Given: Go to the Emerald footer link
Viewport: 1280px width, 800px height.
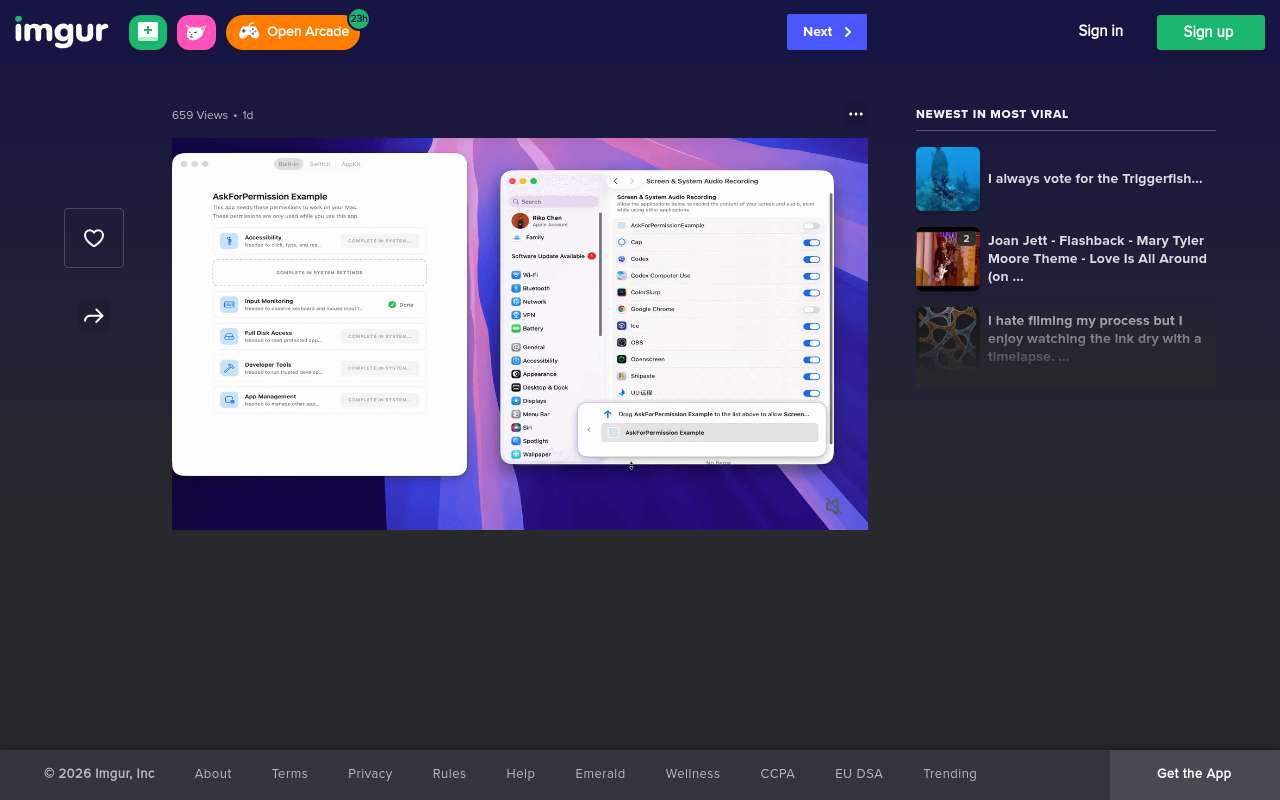Looking at the screenshot, I should (600, 774).
